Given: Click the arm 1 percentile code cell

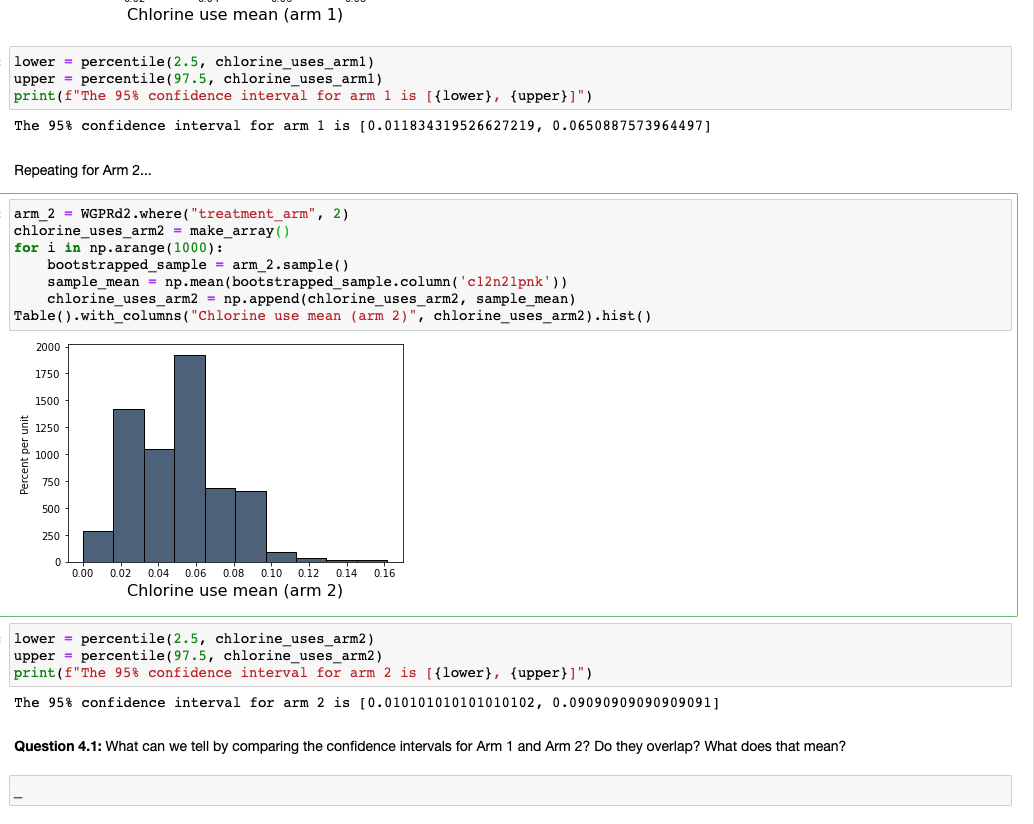Looking at the screenshot, I should [x=510, y=78].
